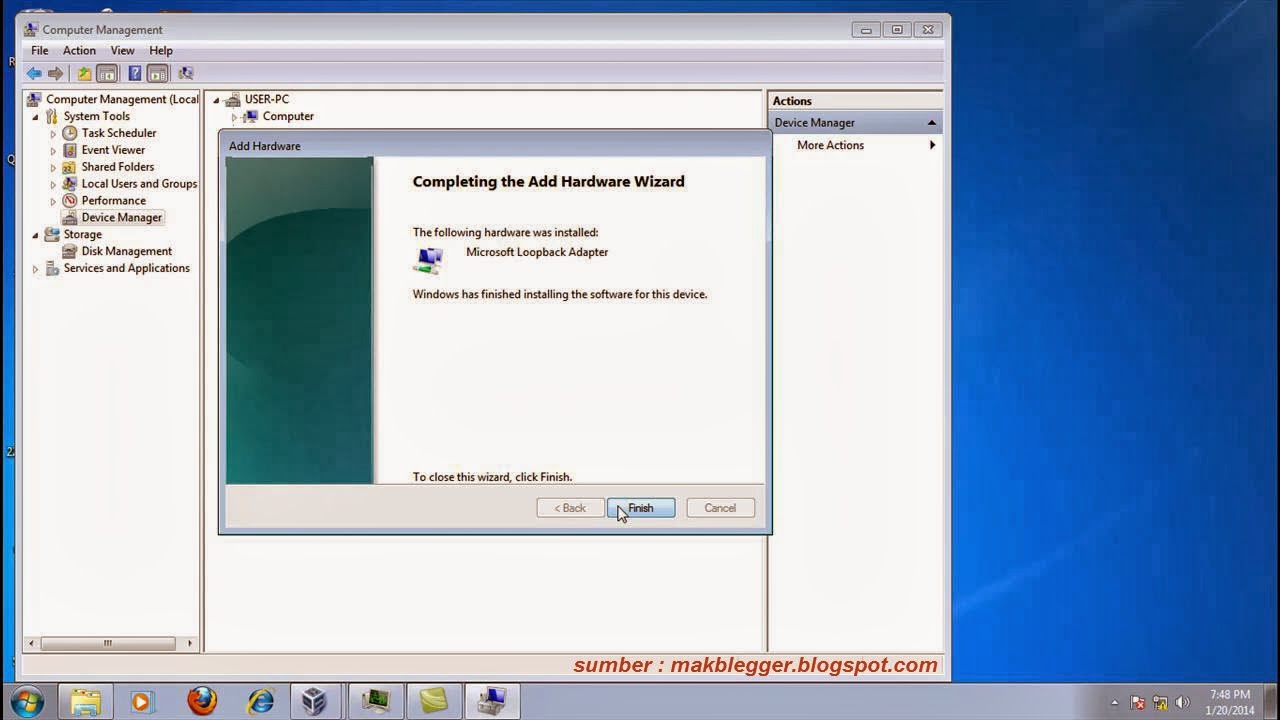
Task: Click Finish to close the wizard
Action: (641, 508)
